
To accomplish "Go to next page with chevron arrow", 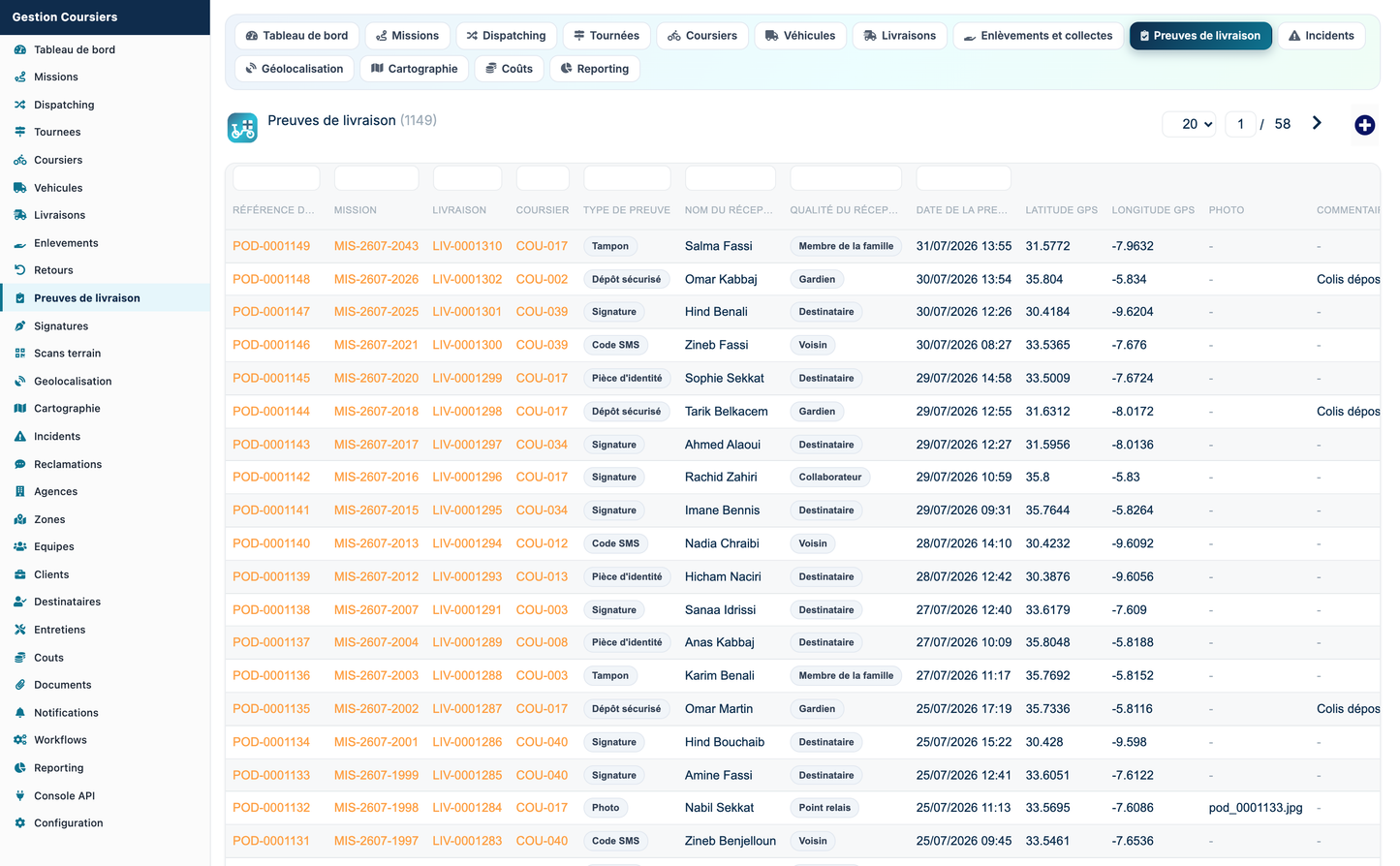I will click(x=1317, y=123).
